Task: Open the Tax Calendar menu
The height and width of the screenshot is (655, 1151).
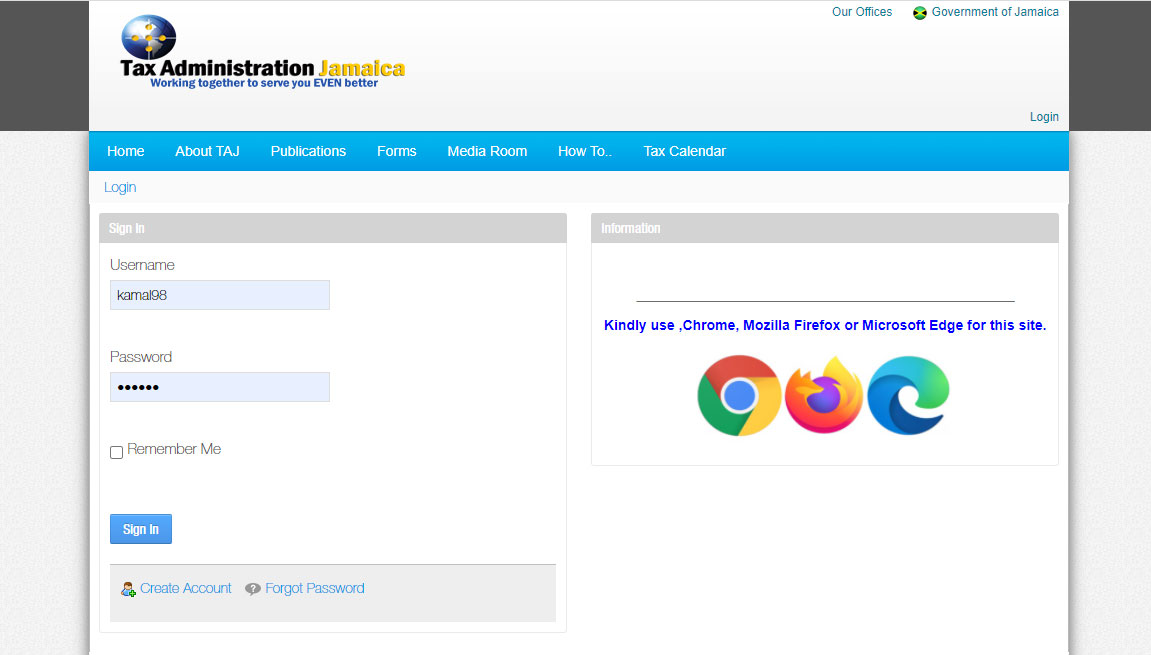Action: click(685, 151)
